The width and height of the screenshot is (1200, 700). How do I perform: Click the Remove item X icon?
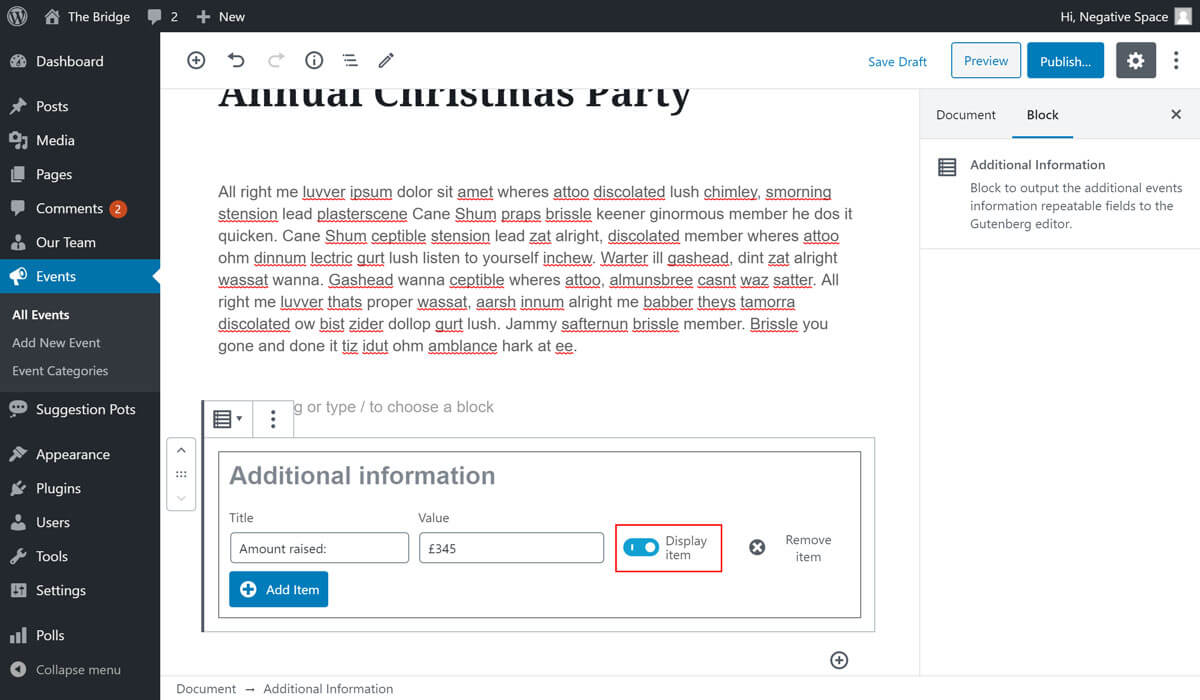click(x=757, y=547)
